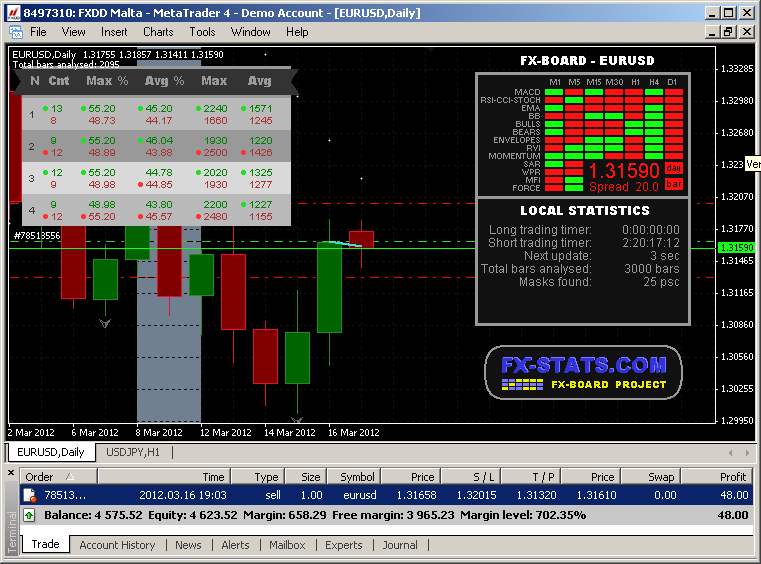Image resolution: width=761 pixels, height=564 pixels.
Task: Select the open sell eurusd order row
Action: coord(386,495)
